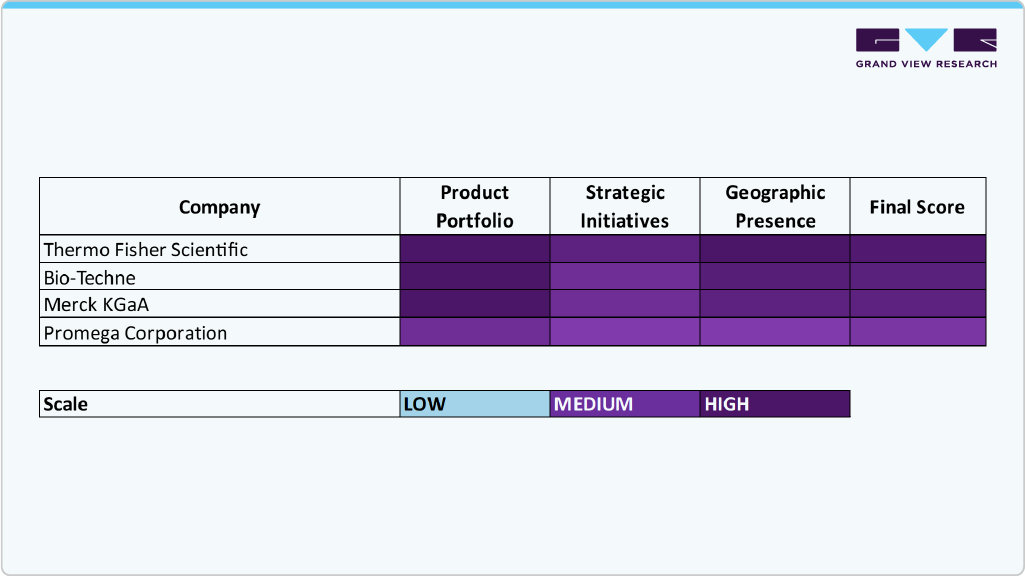Click the Bio-Techne row label
The image size is (1025, 576).
point(90,277)
